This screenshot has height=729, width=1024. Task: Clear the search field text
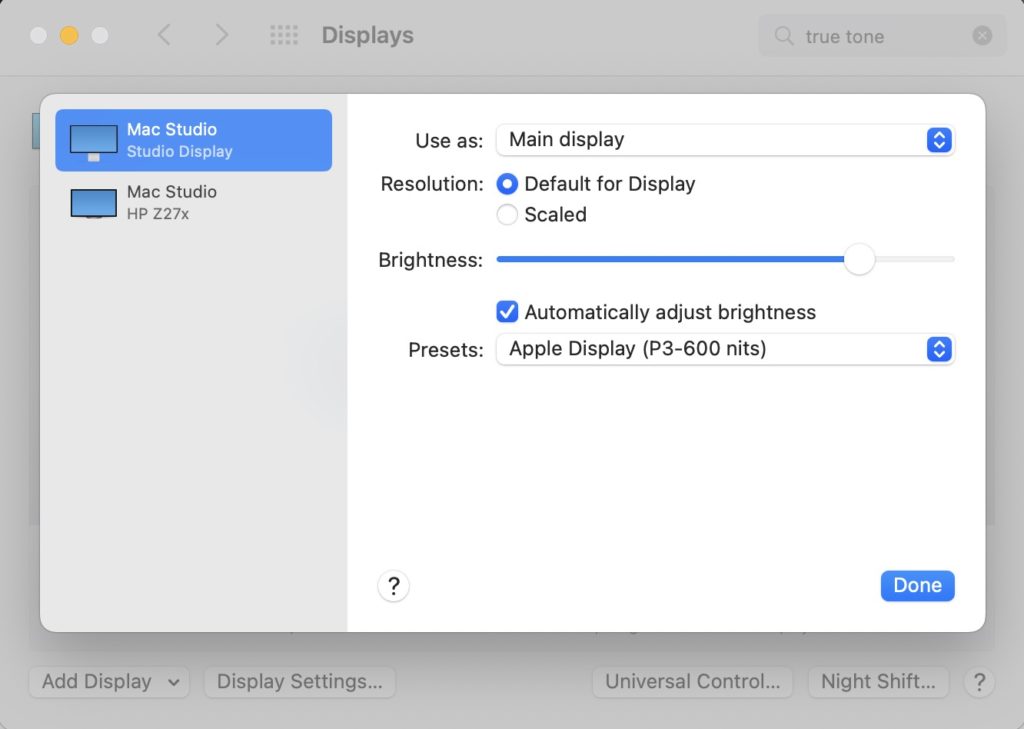pos(982,35)
